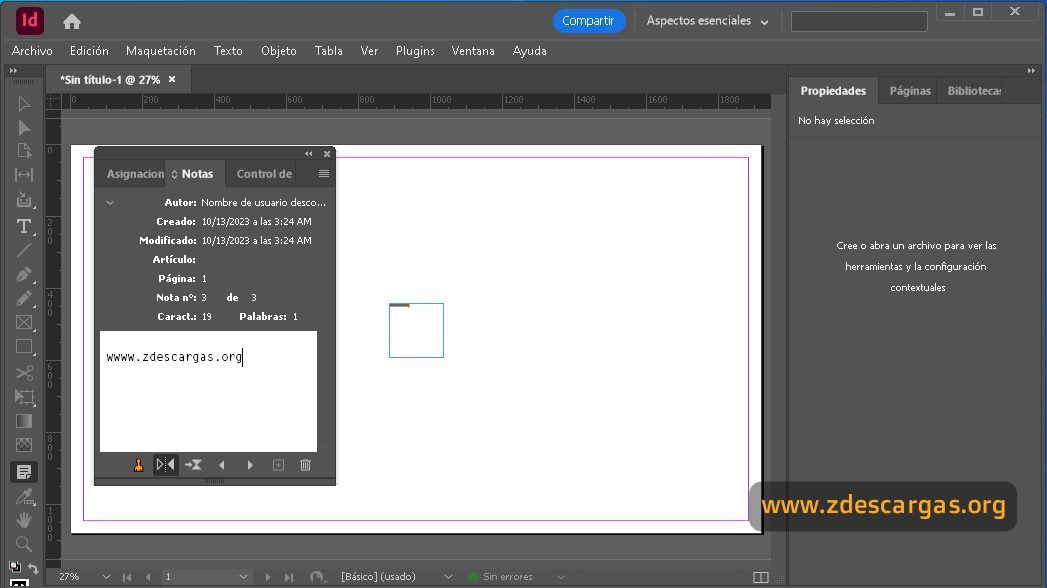Toggle split layout view icon in status bar
The width and height of the screenshot is (1047, 588).
pos(761,577)
